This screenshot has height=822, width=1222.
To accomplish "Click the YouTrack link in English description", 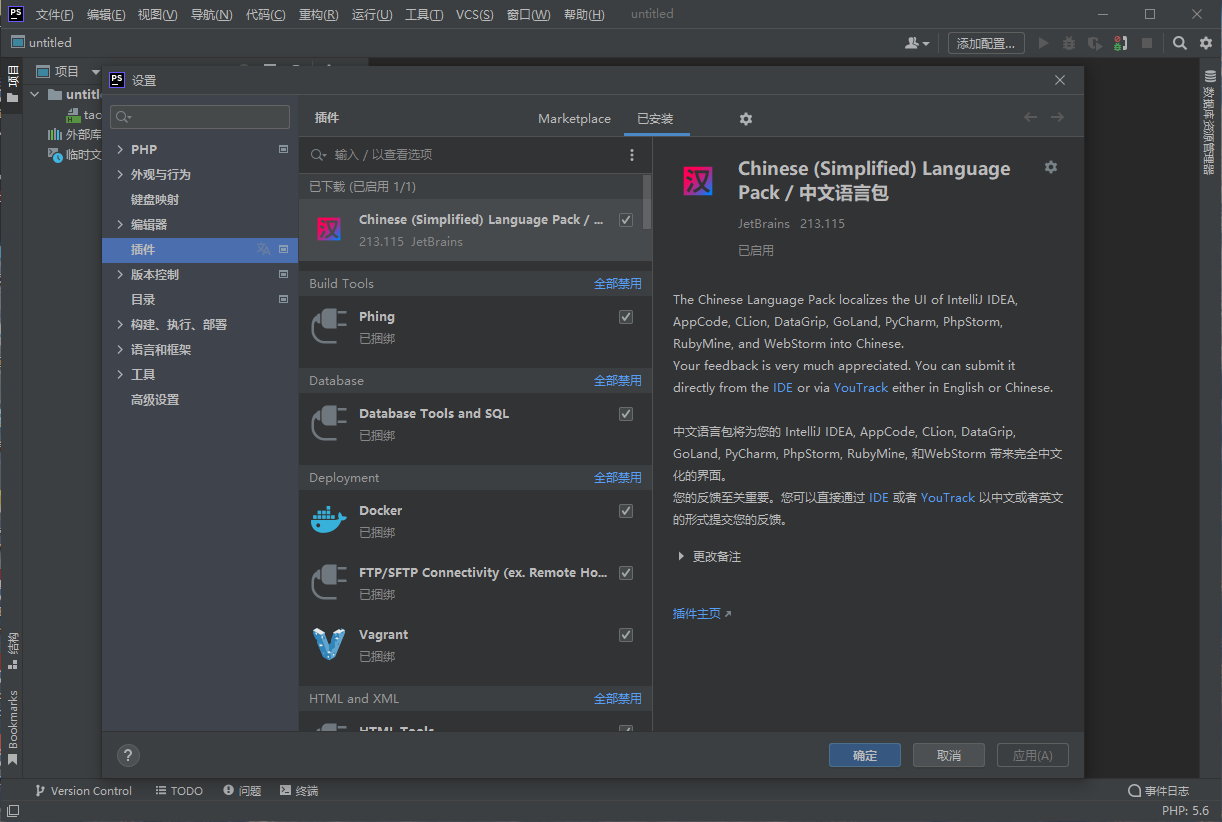I will 860,388.
